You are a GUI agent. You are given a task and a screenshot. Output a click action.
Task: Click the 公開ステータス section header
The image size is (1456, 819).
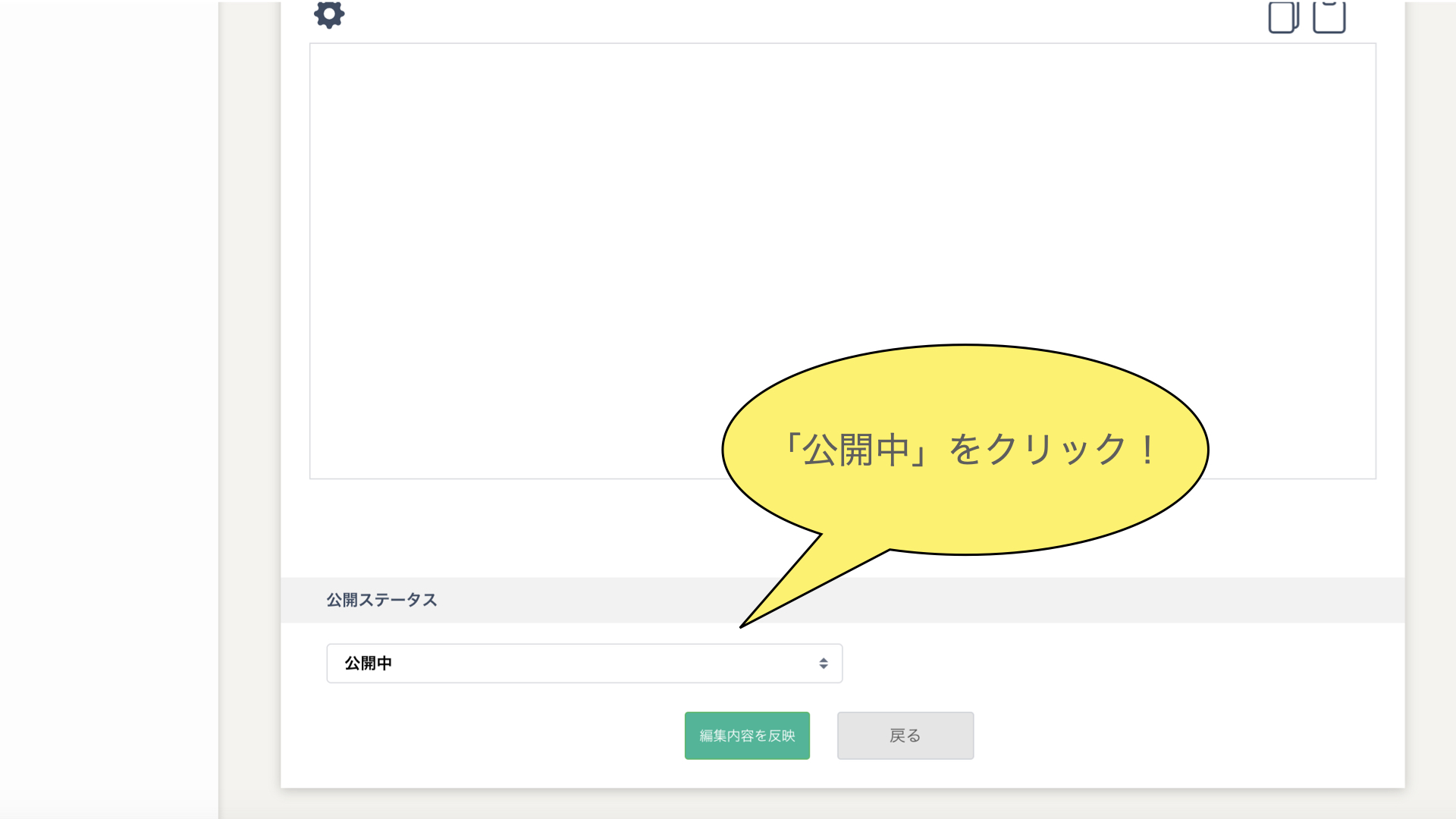381,600
